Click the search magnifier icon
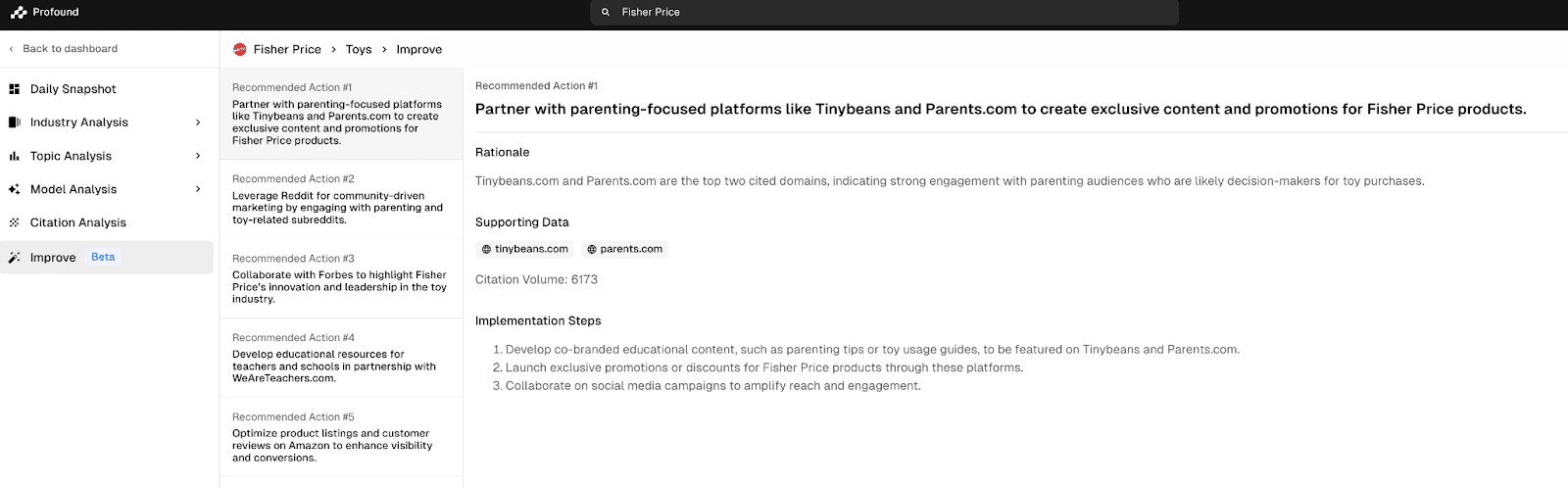Viewport: 1568px width, 488px height. pyautogui.click(x=606, y=13)
